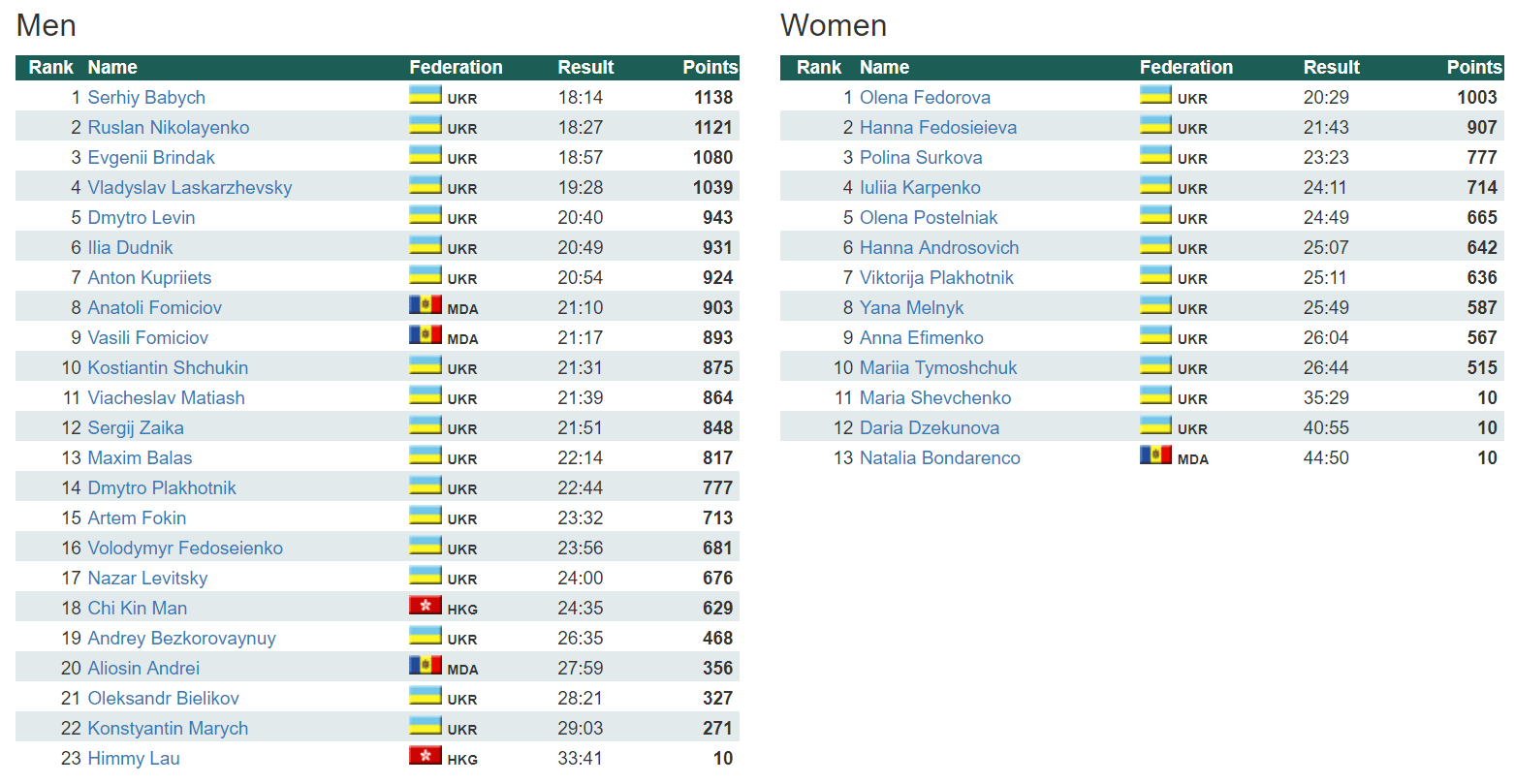The image size is (1515, 784).
Task: Open Konstyantin Marych's profile link
Action: point(168,728)
